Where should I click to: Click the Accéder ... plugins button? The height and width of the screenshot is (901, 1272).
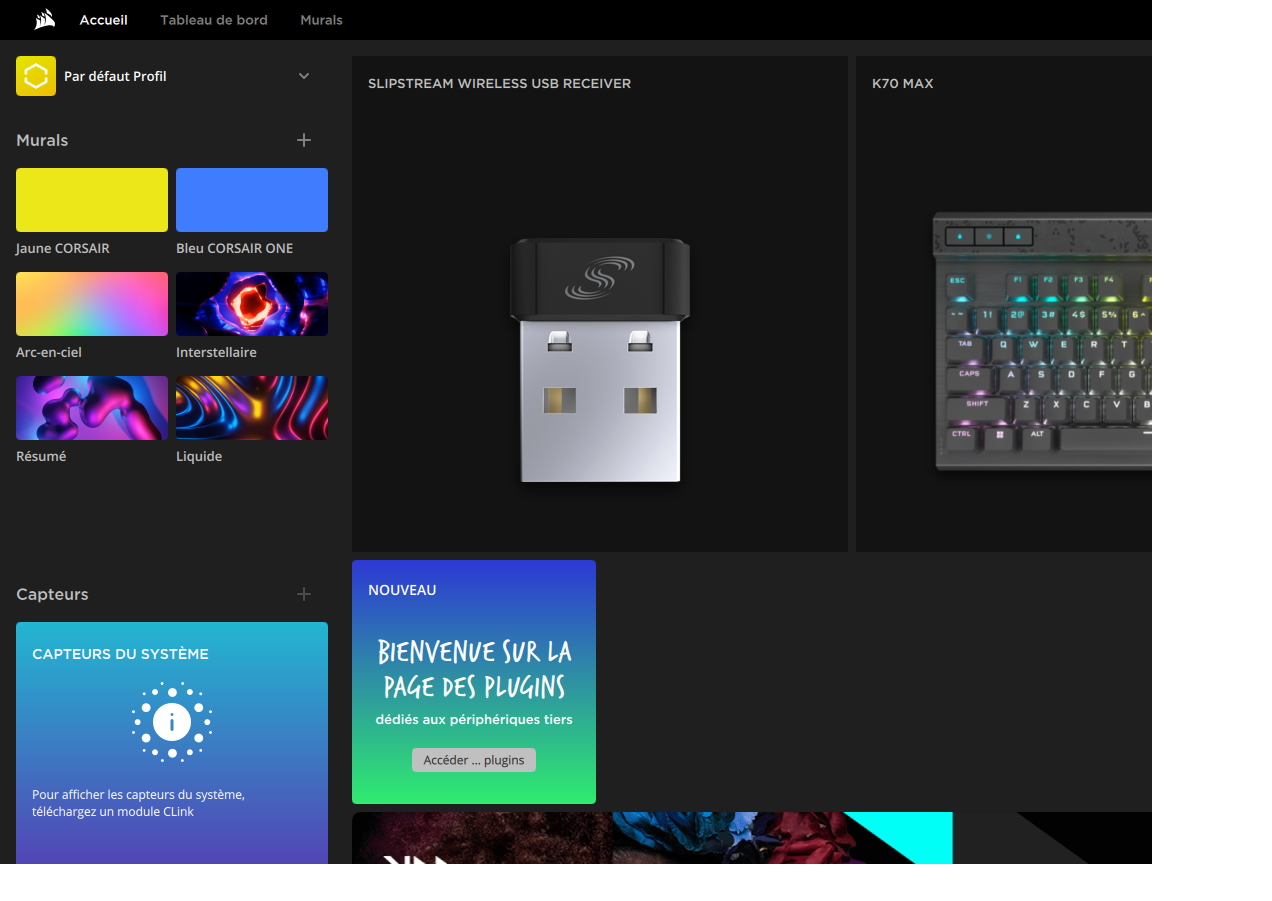coord(474,760)
